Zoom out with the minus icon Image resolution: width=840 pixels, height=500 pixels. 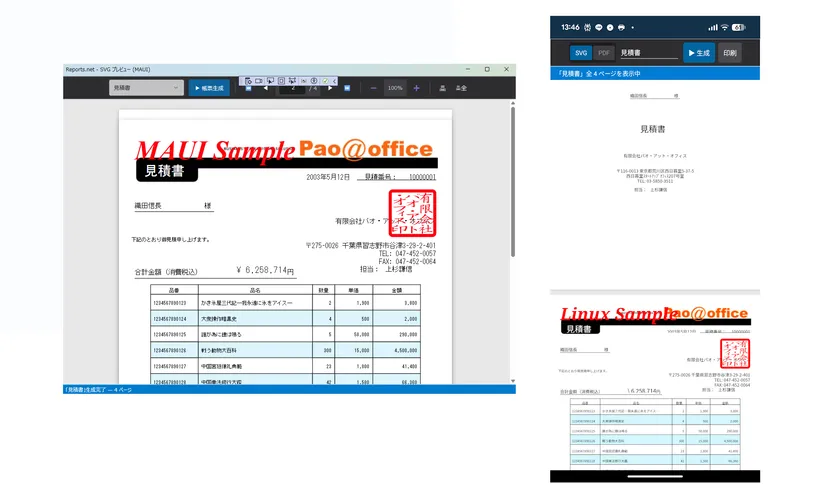[373, 88]
